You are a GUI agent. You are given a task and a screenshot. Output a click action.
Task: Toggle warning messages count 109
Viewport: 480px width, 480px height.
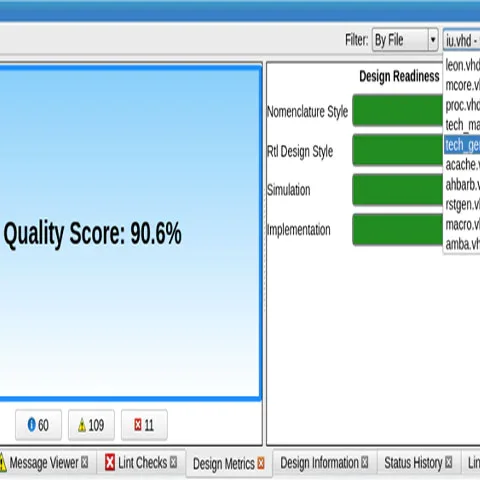91,425
